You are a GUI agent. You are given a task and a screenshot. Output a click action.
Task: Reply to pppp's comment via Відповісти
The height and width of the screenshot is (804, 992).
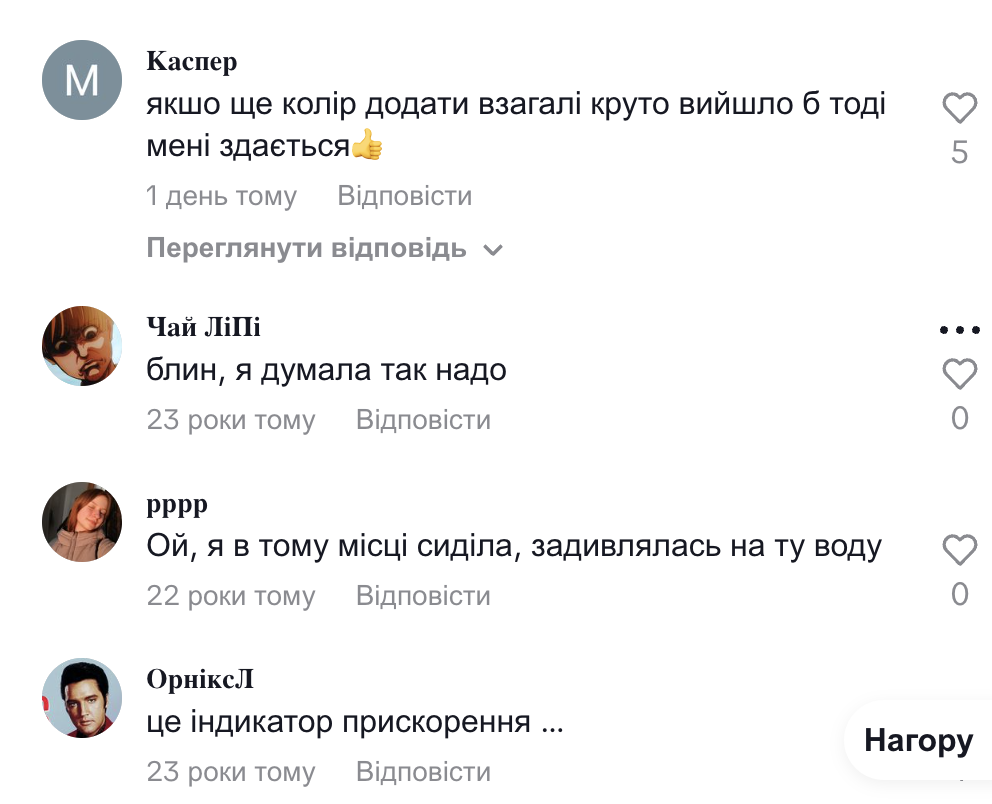point(423,596)
